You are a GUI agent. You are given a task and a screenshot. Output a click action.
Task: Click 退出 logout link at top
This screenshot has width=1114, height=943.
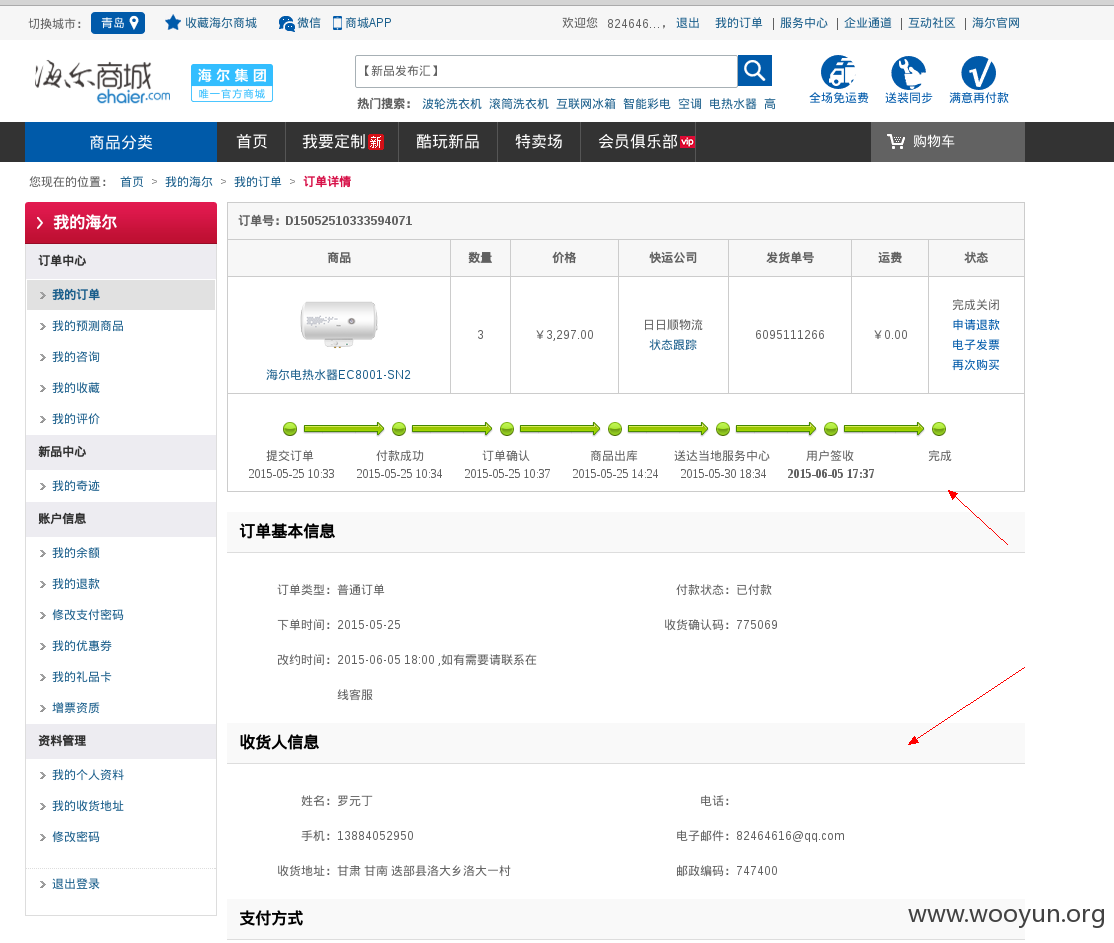[687, 23]
